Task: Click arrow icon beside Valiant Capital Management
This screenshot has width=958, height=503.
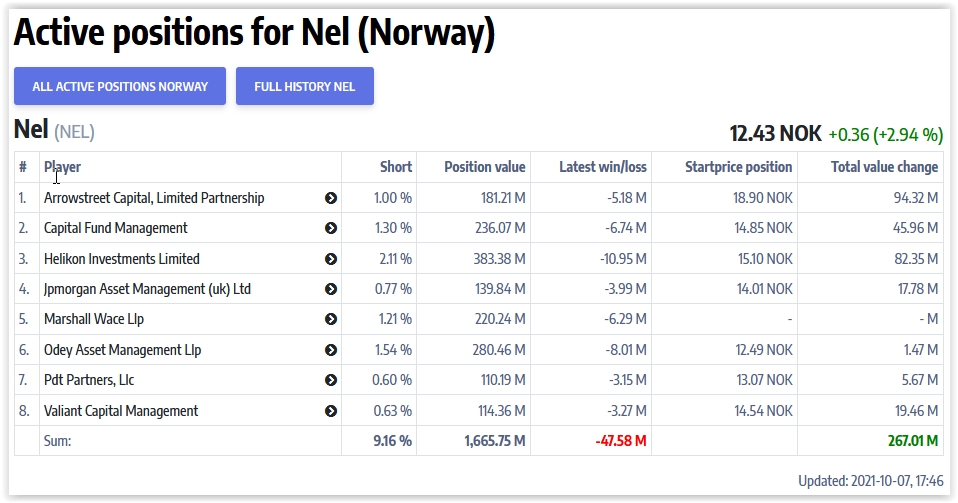Action: point(331,411)
